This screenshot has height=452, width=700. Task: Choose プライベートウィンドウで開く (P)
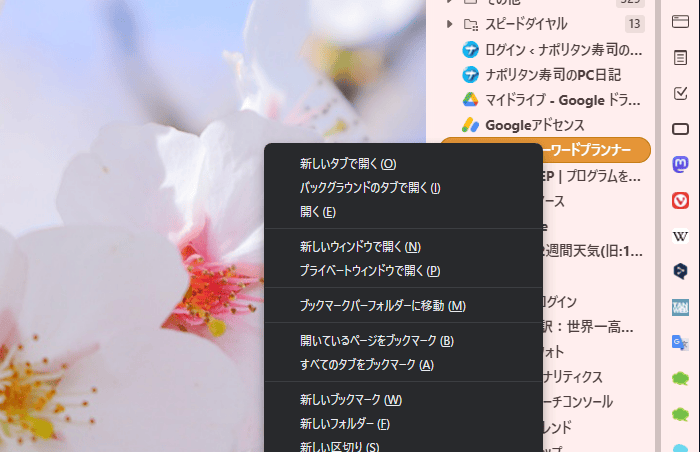[x=404, y=271]
